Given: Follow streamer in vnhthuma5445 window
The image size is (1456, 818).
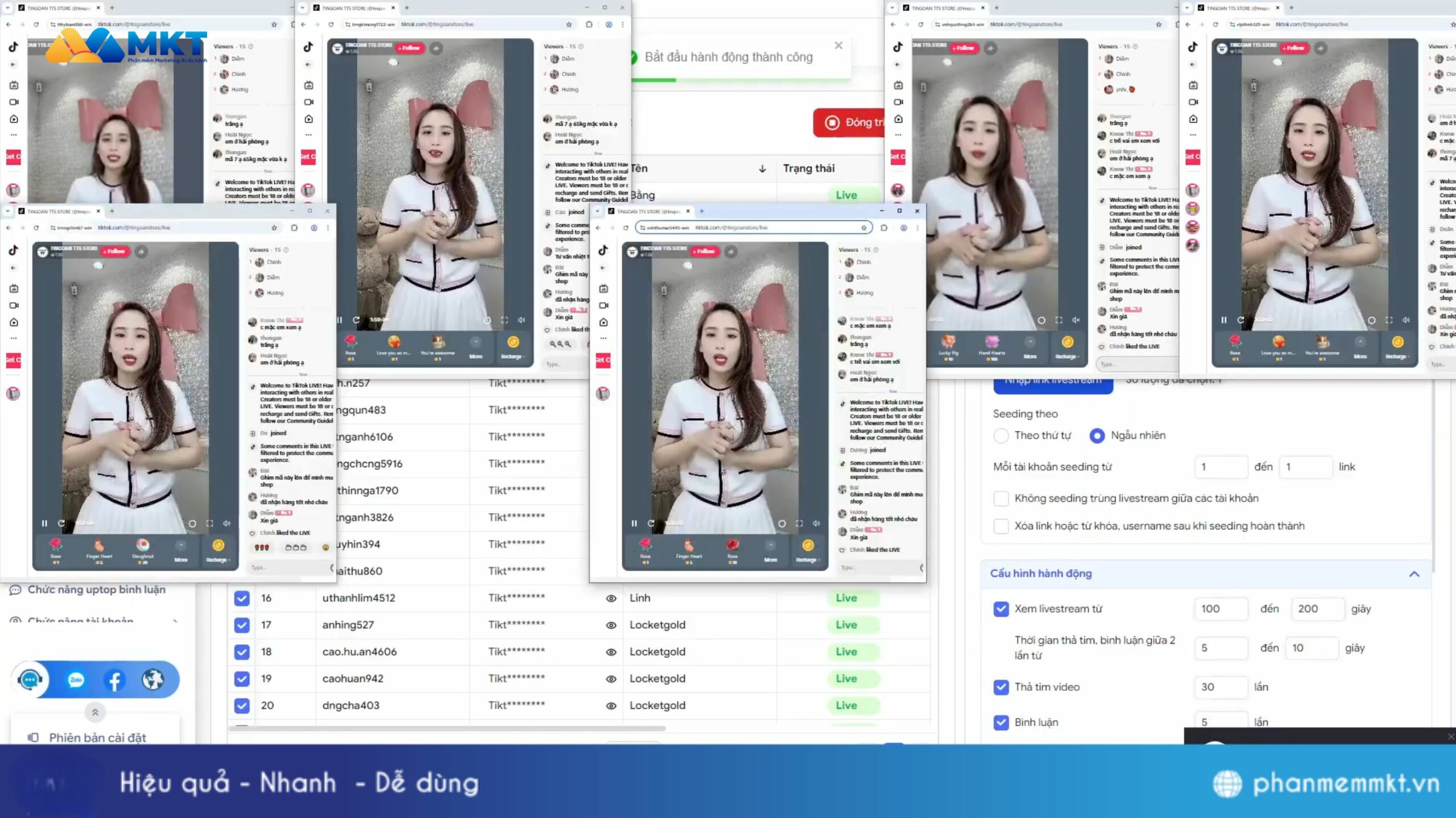Looking at the screenshot, I should click(x=705, y=251).
